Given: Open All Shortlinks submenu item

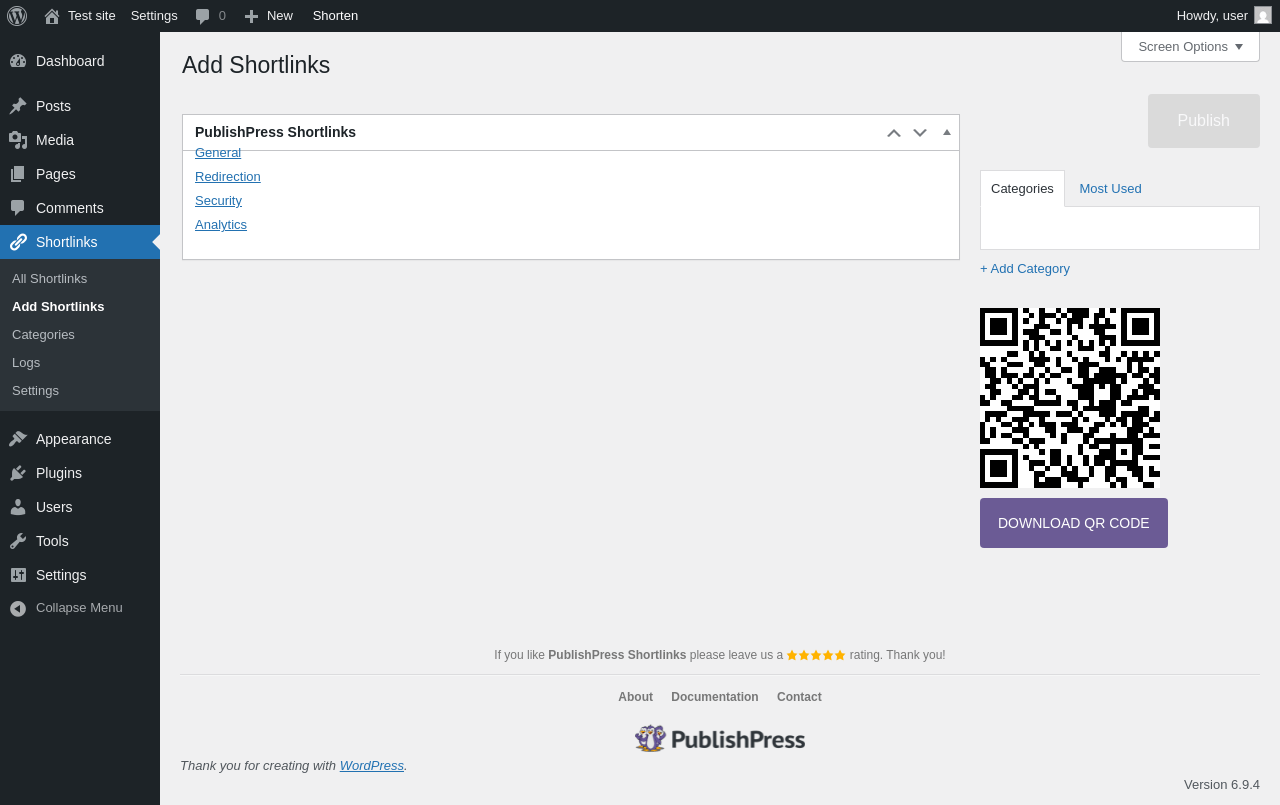Looking at the screenshot, I should pyautogui.click(x=80, y=278).
